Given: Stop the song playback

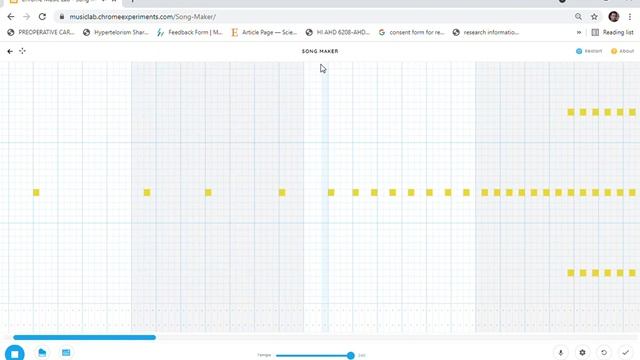Looking at the screenshot, I should point(15,353).
